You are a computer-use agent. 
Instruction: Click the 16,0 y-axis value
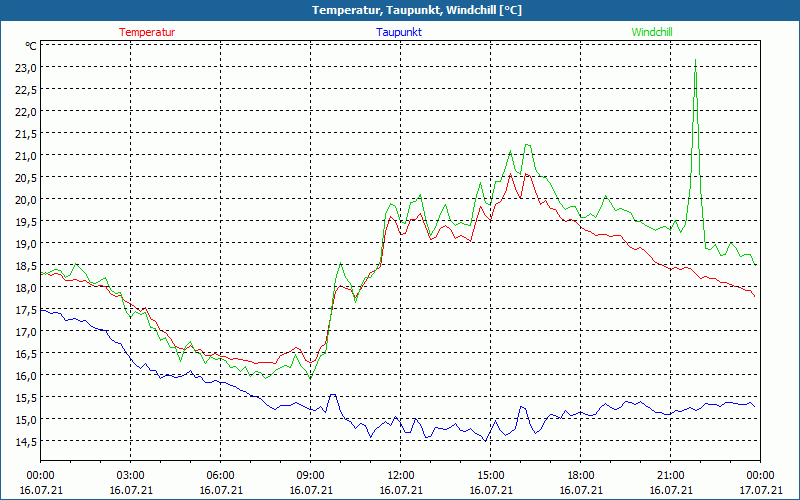[x=26, y=375]
